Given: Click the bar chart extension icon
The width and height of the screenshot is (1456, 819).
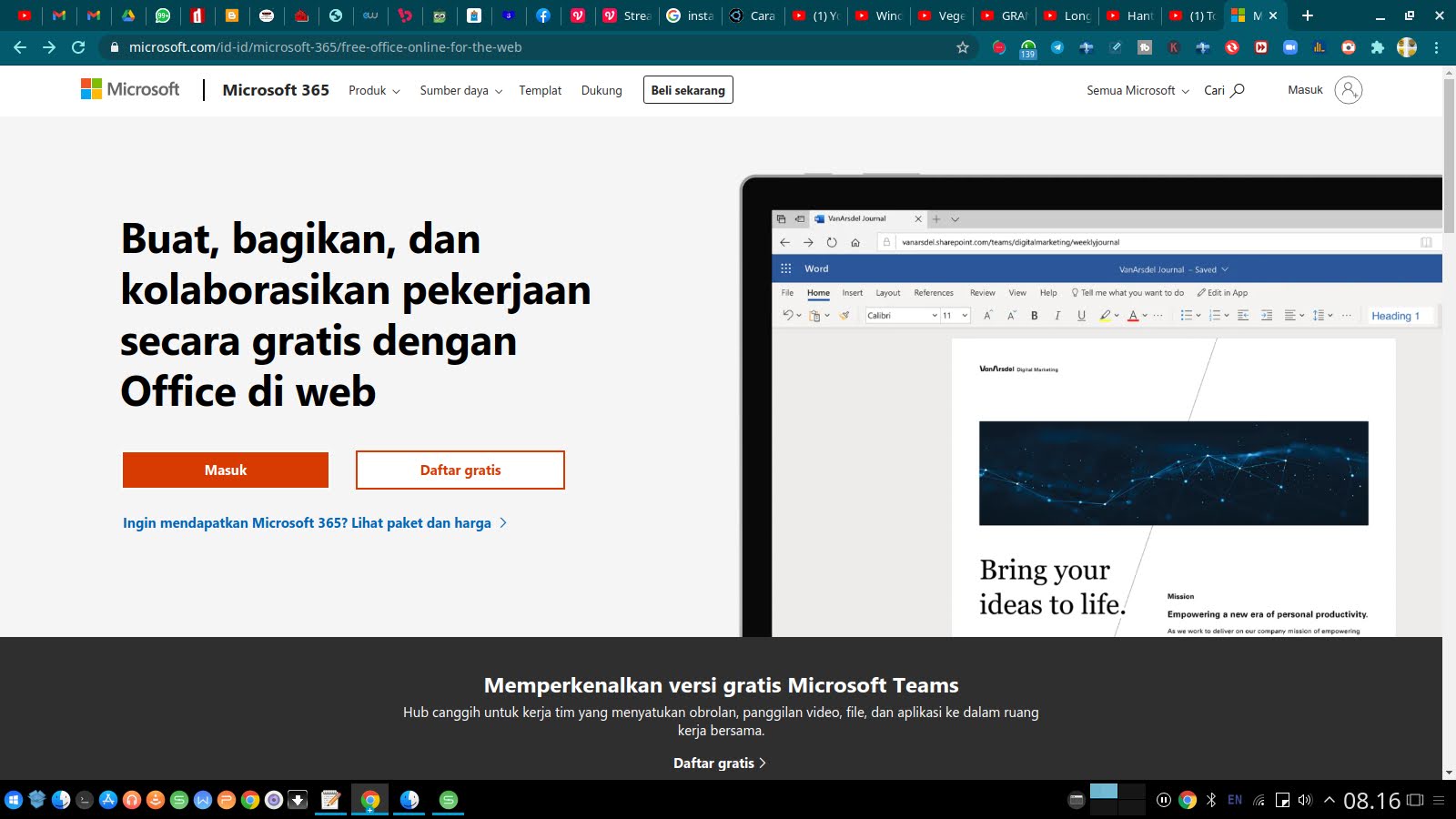Looking at the screenshot, I should [1319, 47].
